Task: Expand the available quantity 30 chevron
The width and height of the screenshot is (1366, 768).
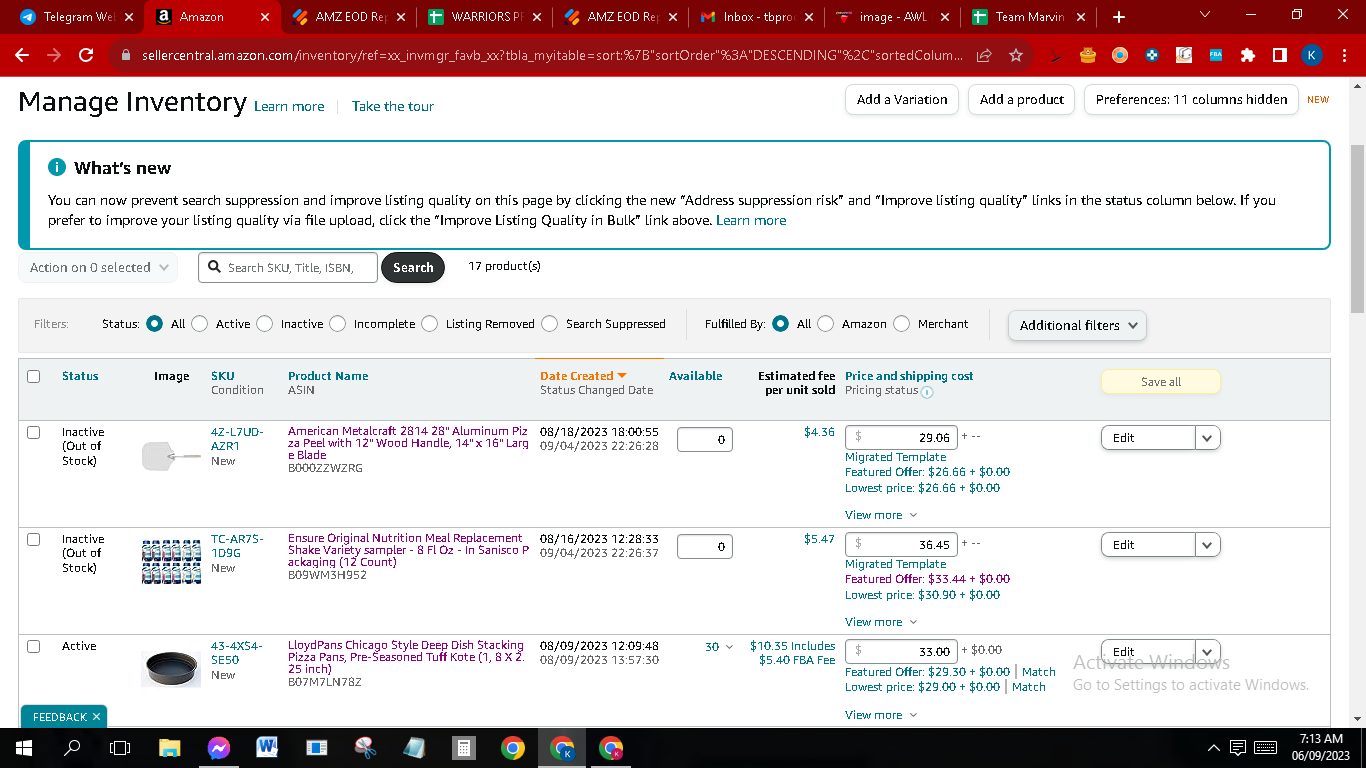Action: tap(729, 647)
